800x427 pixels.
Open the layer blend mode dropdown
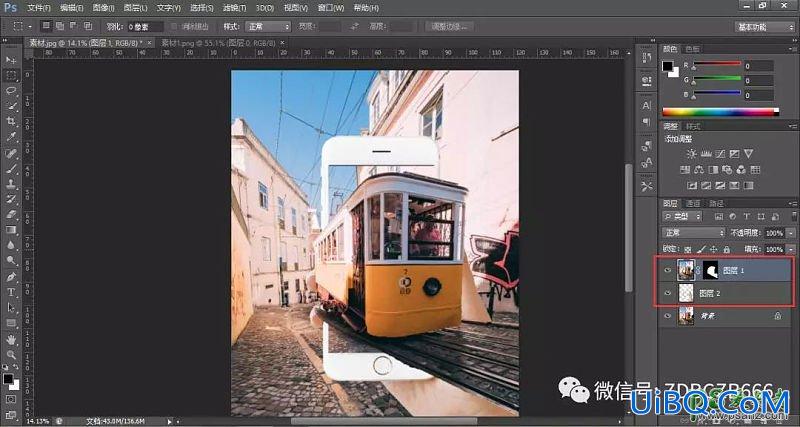click(693, 233)
